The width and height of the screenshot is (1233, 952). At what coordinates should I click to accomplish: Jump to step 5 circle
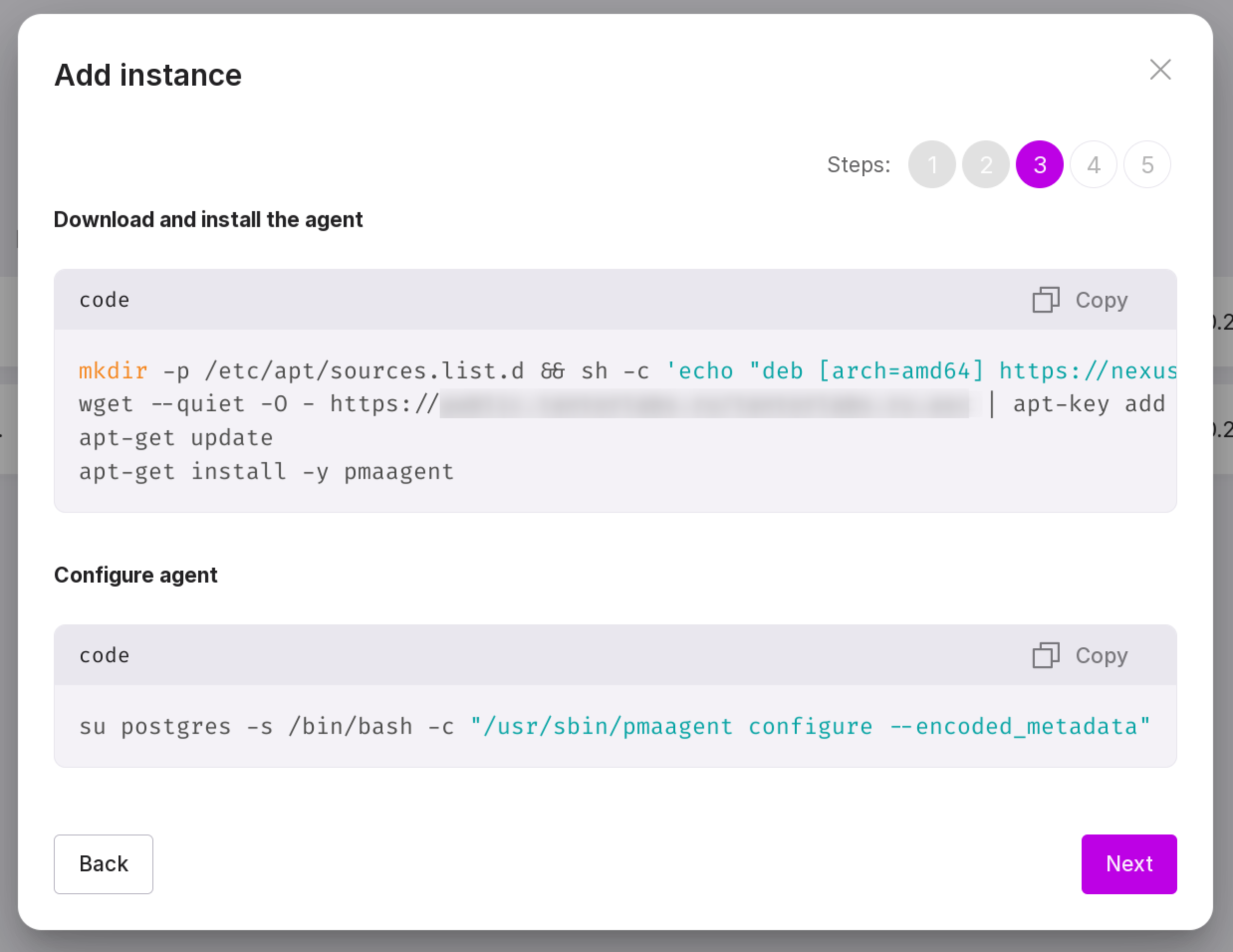tap(1147, 165)
